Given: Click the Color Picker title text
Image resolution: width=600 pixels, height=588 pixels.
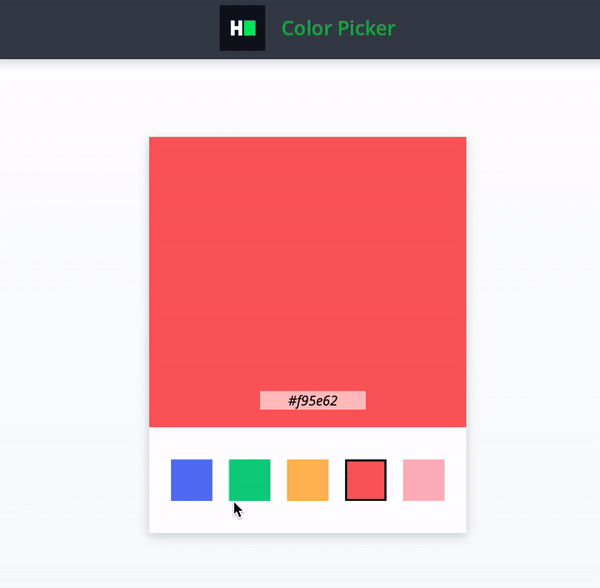Looking at the screenshot, I should click(338, 29).
